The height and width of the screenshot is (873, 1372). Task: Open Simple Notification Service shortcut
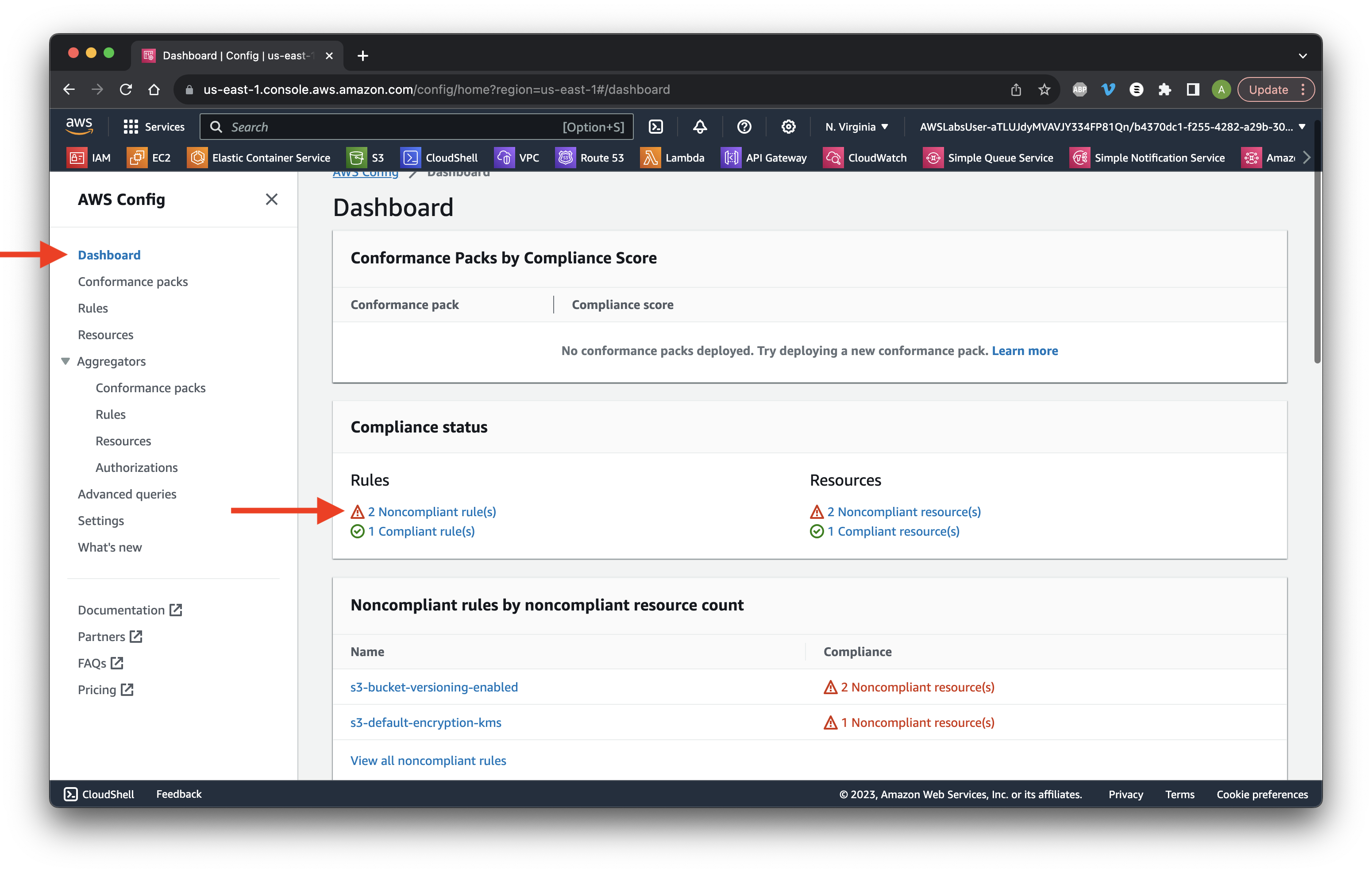[x=1147, y=158]
